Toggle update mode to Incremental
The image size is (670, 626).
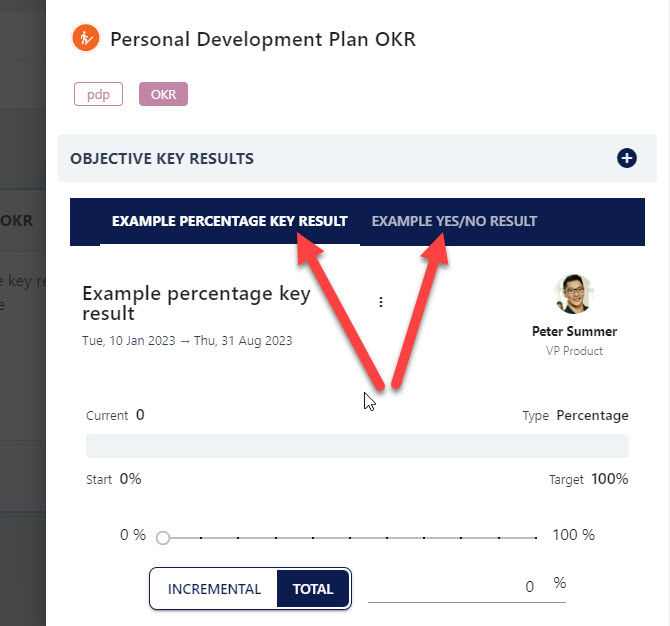(x=214, y=589)
